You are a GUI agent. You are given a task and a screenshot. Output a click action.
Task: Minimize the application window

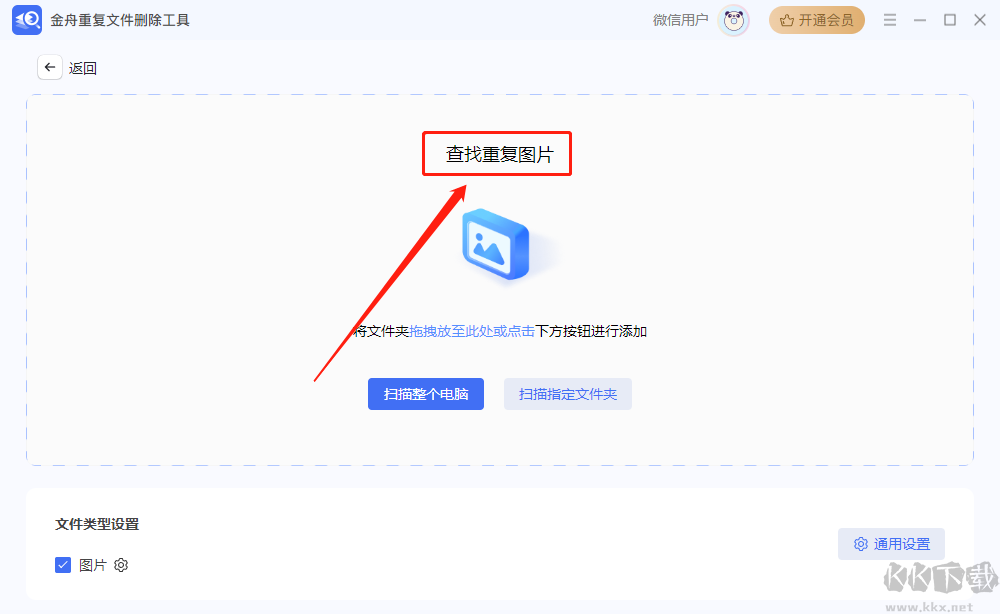click(x=921, y=19)
